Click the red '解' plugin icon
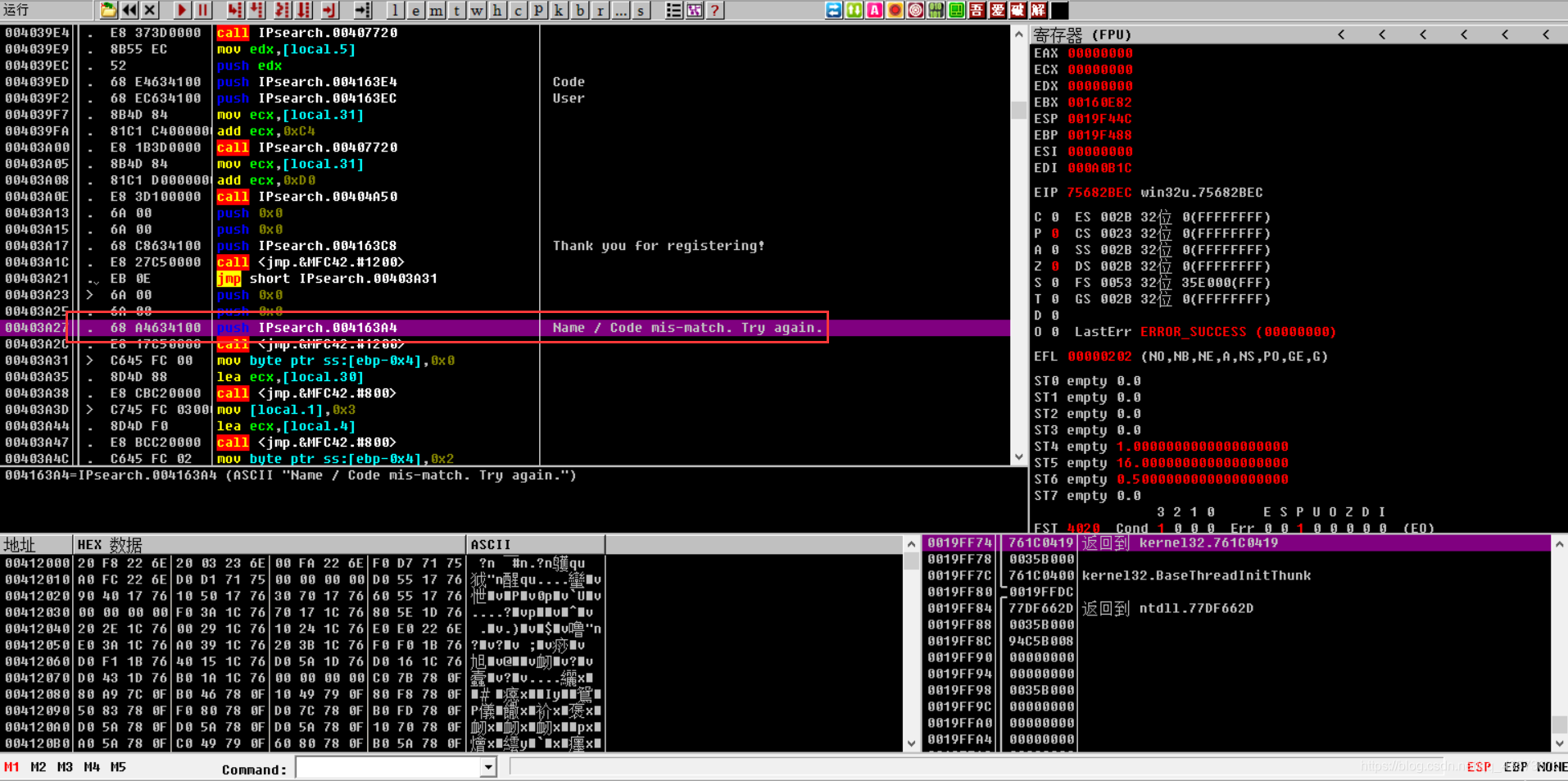This screenshot has width=1568, height=781. (x=1039, y=10)
